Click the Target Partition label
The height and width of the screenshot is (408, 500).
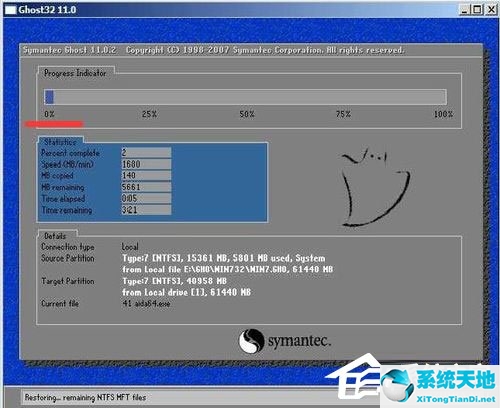(68, 281)
